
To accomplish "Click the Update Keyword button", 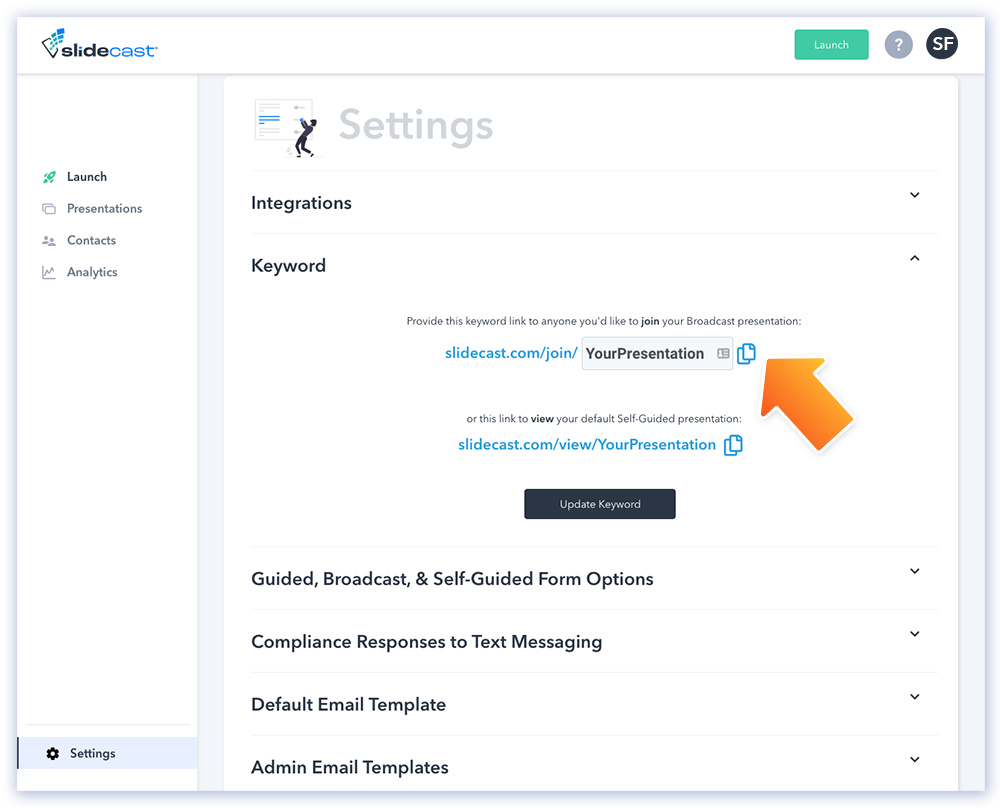I will pos(599,504).
